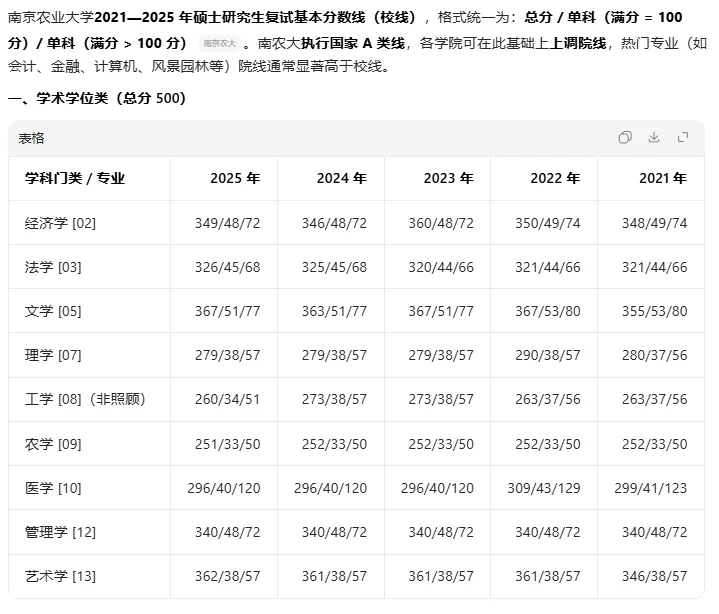Click the 工学 [08]（非照顾）row label
This screenshot has width=719, height=614.
click(85, 399)
